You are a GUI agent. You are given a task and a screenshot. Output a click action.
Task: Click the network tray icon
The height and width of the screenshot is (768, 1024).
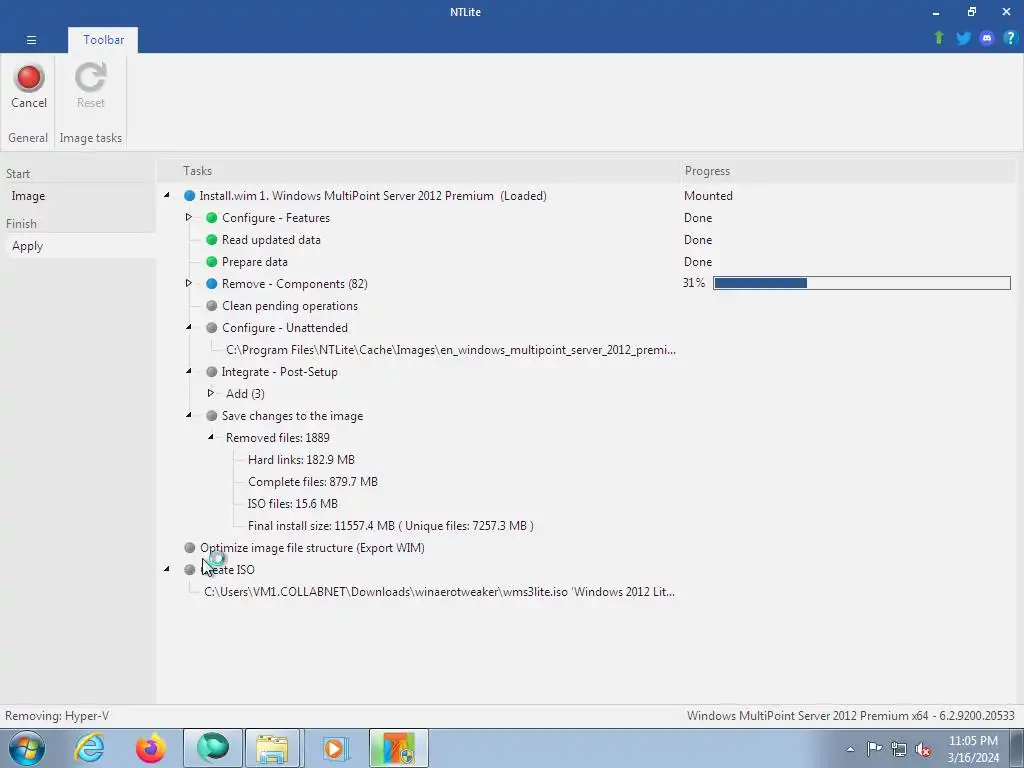[x=899, y=748]
